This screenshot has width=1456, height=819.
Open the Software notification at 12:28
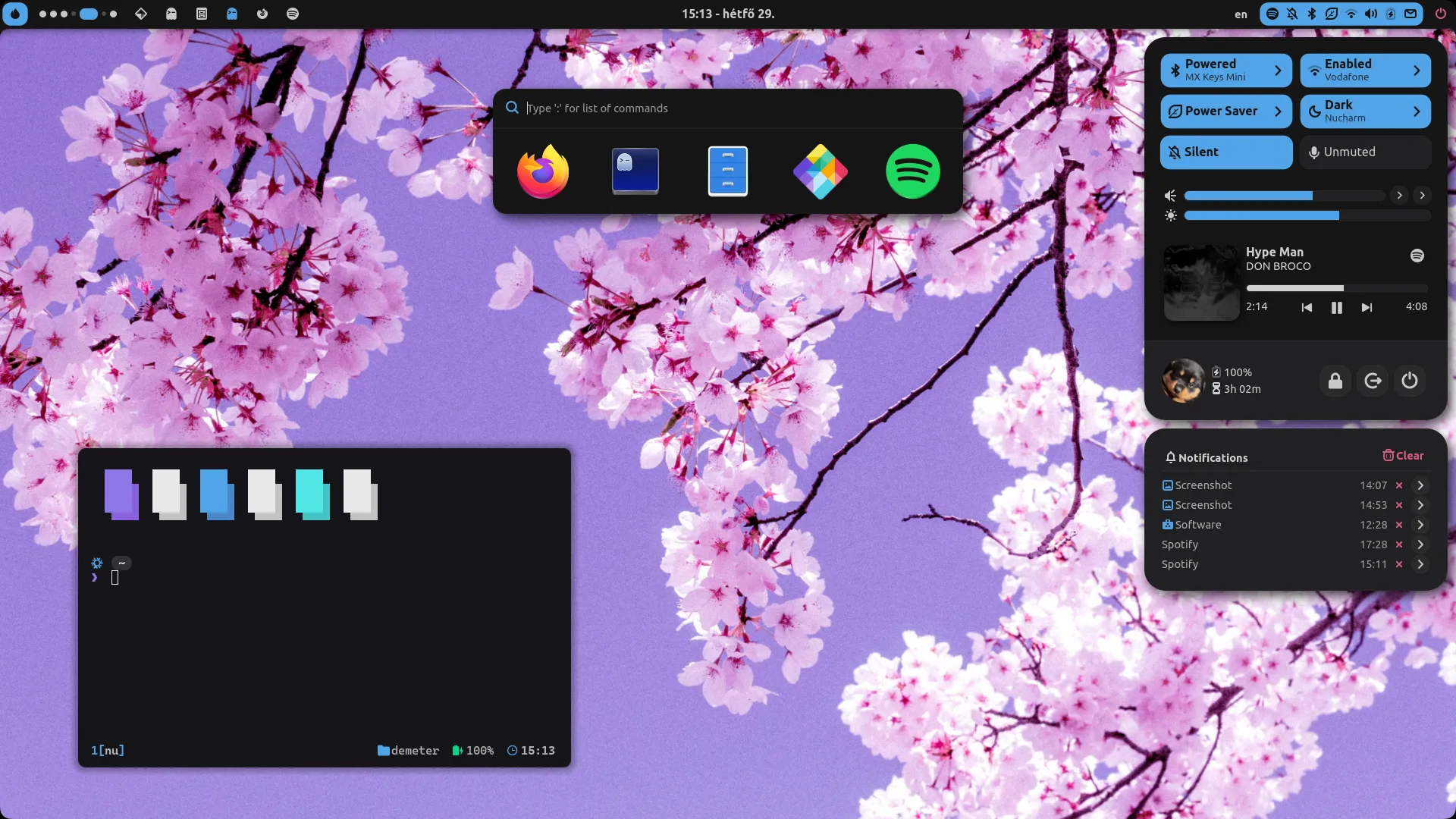(1198, 525)
